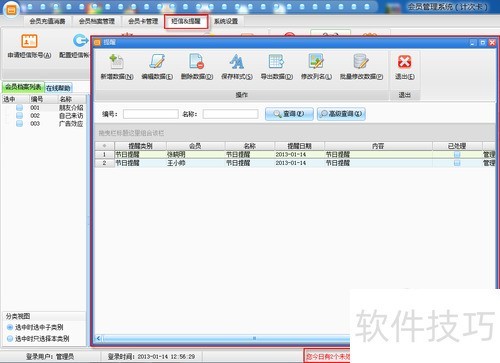Click the scroll-left arrow of horizontal scrollbar
The image size is (500, 363).
(98, 338)
